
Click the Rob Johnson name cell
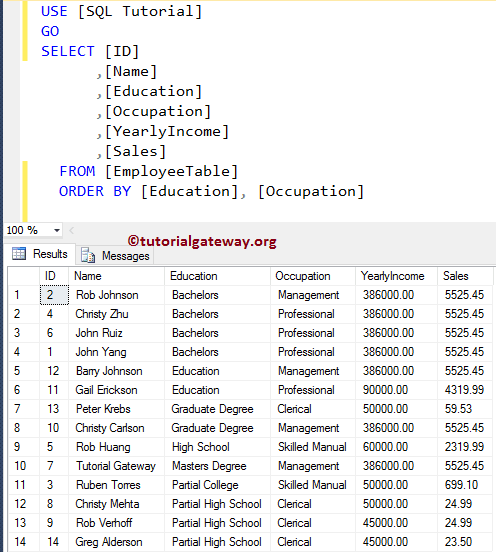coord(117,295)
